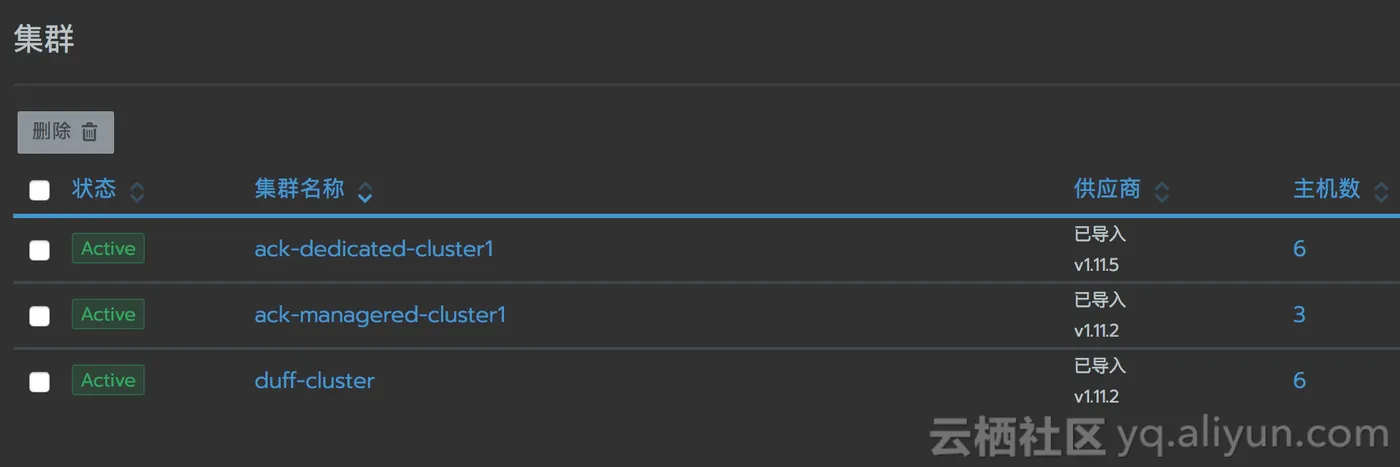1400x467 pixels.
Task: Click sort arrows beside 供应商 column
Action: (x=1161, y=192)
